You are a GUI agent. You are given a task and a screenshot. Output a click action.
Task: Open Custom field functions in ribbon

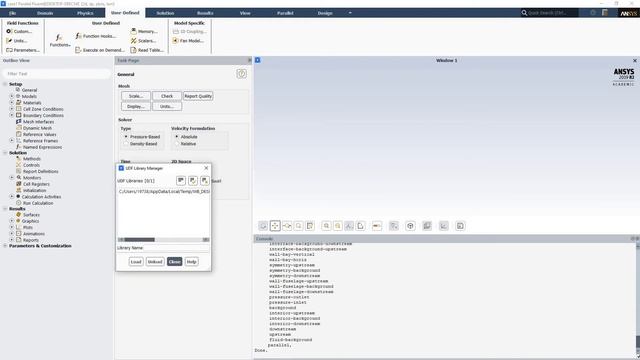pyautogui.click(x=19, y=31)
